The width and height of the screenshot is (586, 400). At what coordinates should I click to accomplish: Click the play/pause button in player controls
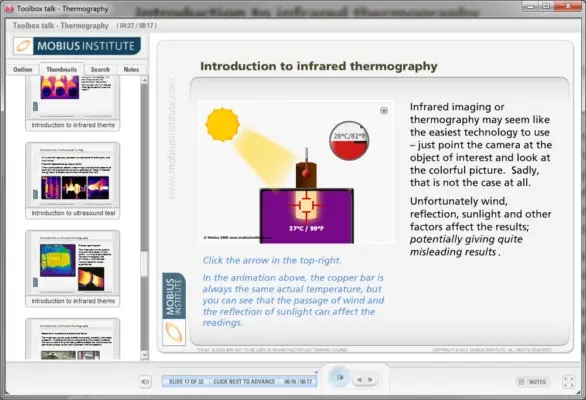(x=340, y=377)
